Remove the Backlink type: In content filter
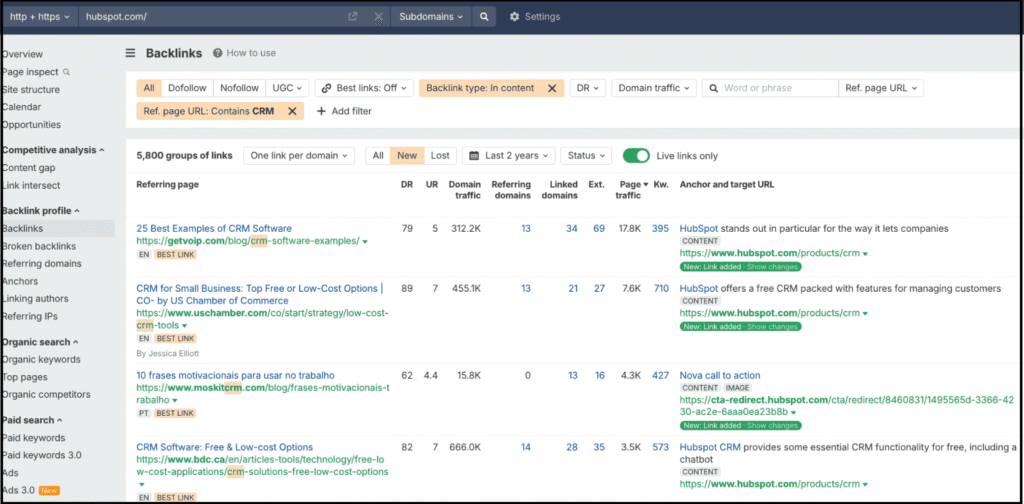Viewport: 1024px width, 504px height. click(552, 88)
